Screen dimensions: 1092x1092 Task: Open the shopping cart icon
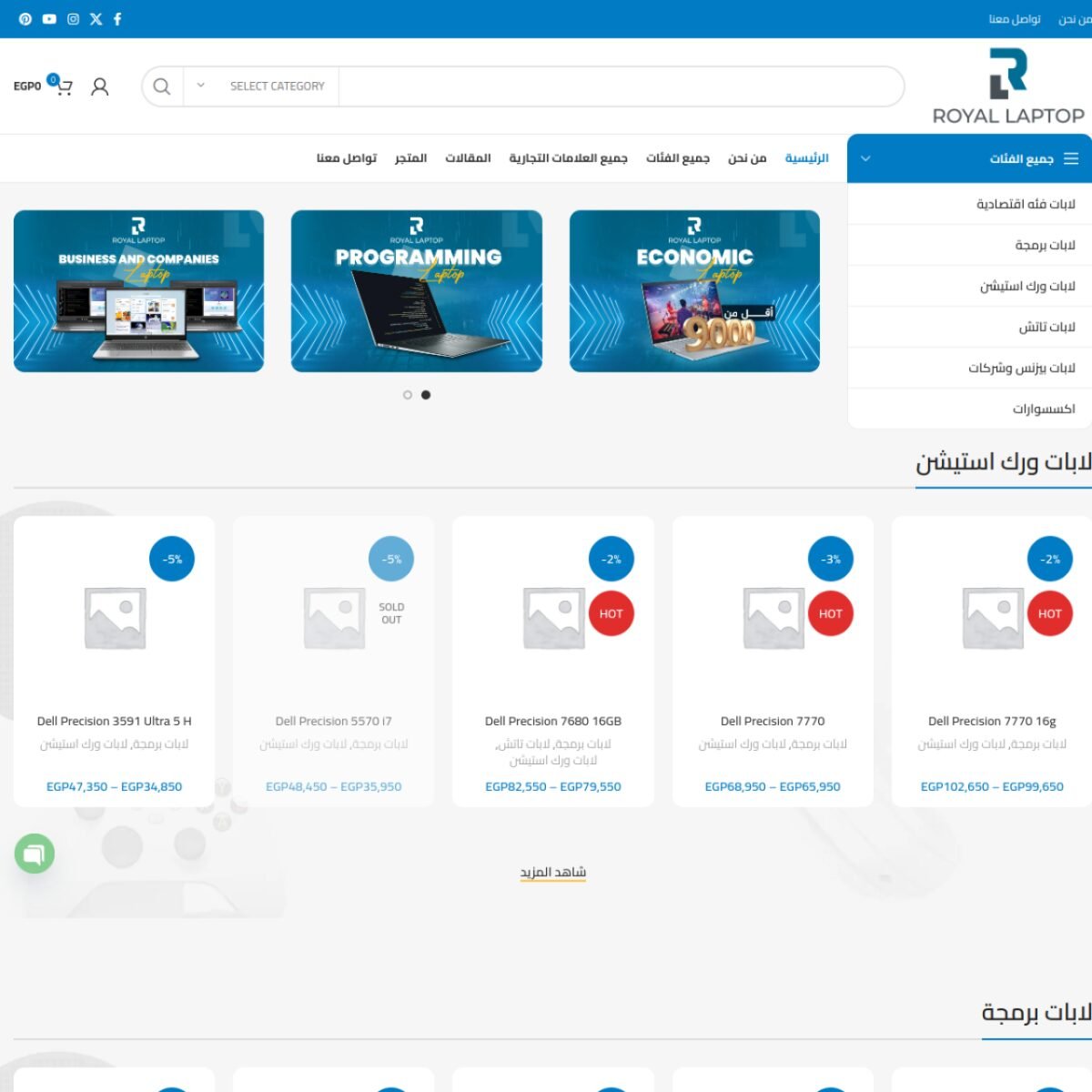click(x=63, y=86)
